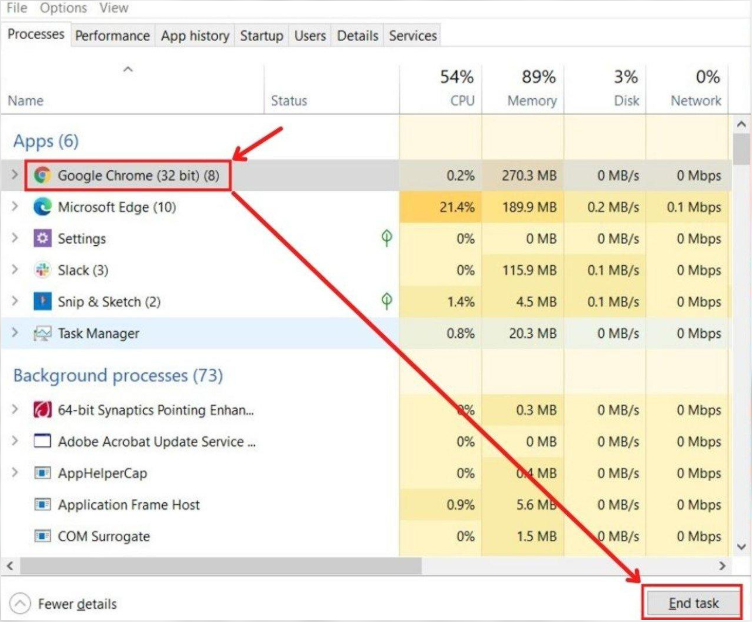Viewport: 752px width, 622px height.
Task: Click the Apps (6) group heading
Action: pos(46,141)
